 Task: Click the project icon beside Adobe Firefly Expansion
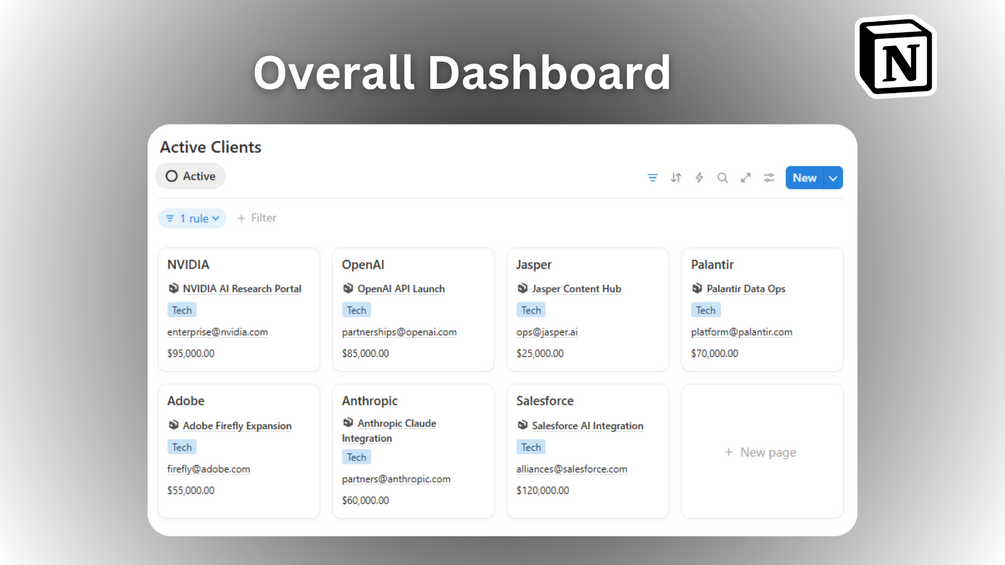pyautogui.click(x=173, y=425)
